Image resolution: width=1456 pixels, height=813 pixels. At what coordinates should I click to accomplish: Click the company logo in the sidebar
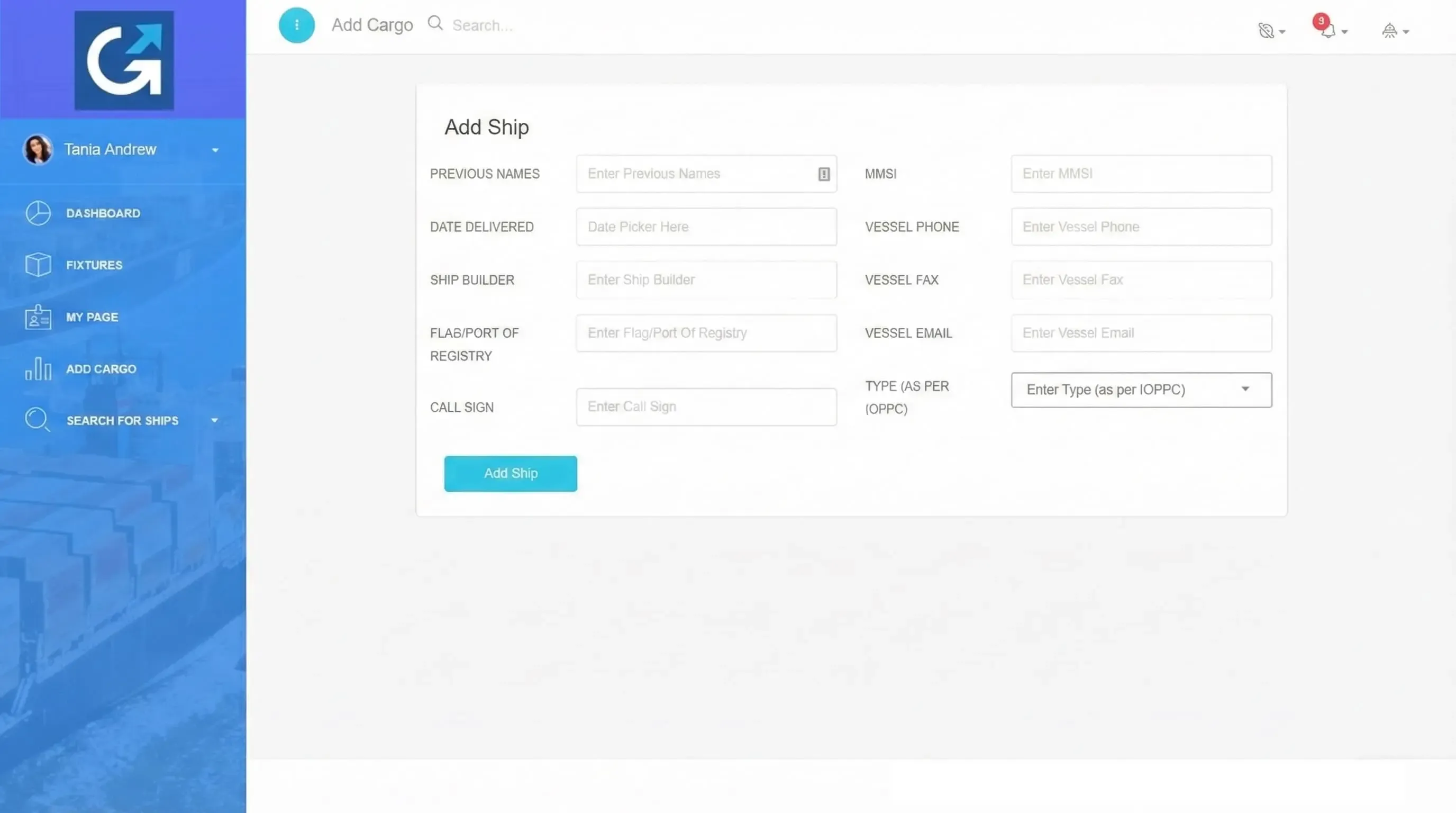click(123, 59)
